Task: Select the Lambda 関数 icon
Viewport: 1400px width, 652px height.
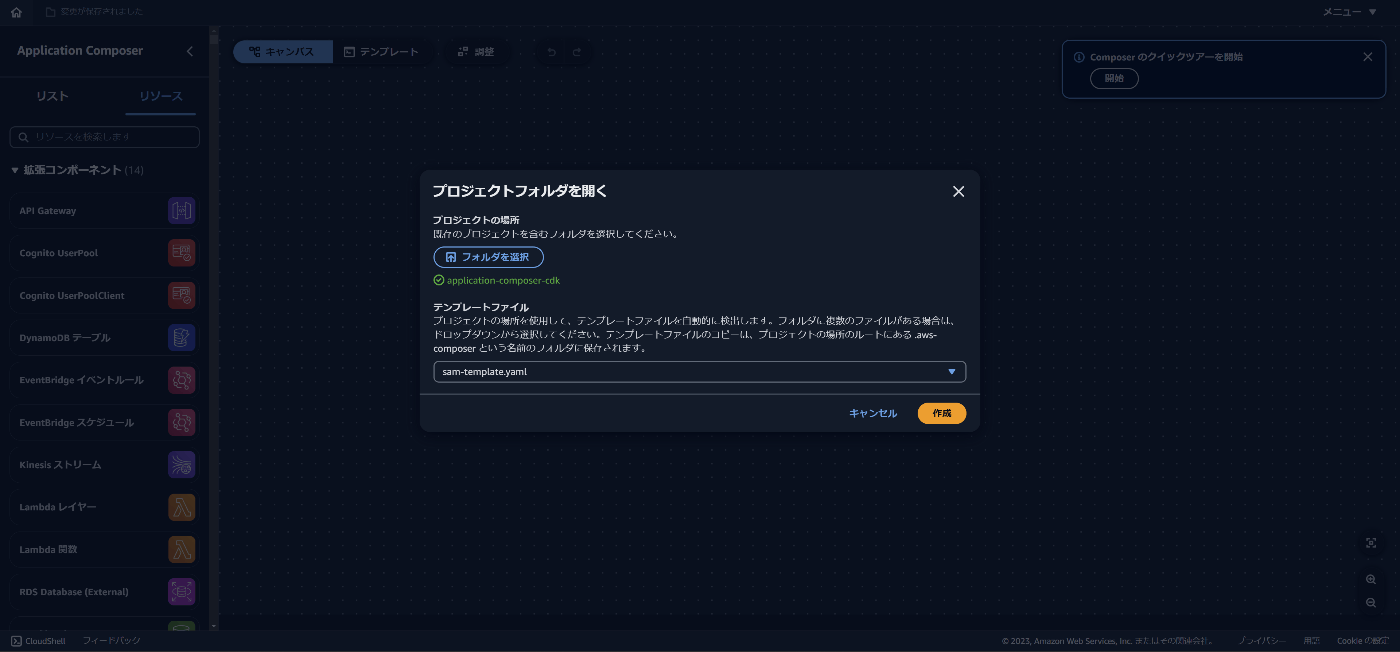Action: click(x=182, y=549)
